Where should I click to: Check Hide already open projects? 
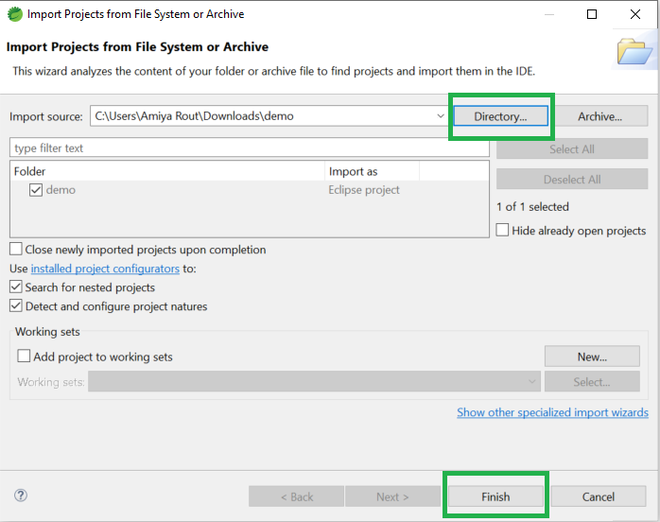(503, 230)
